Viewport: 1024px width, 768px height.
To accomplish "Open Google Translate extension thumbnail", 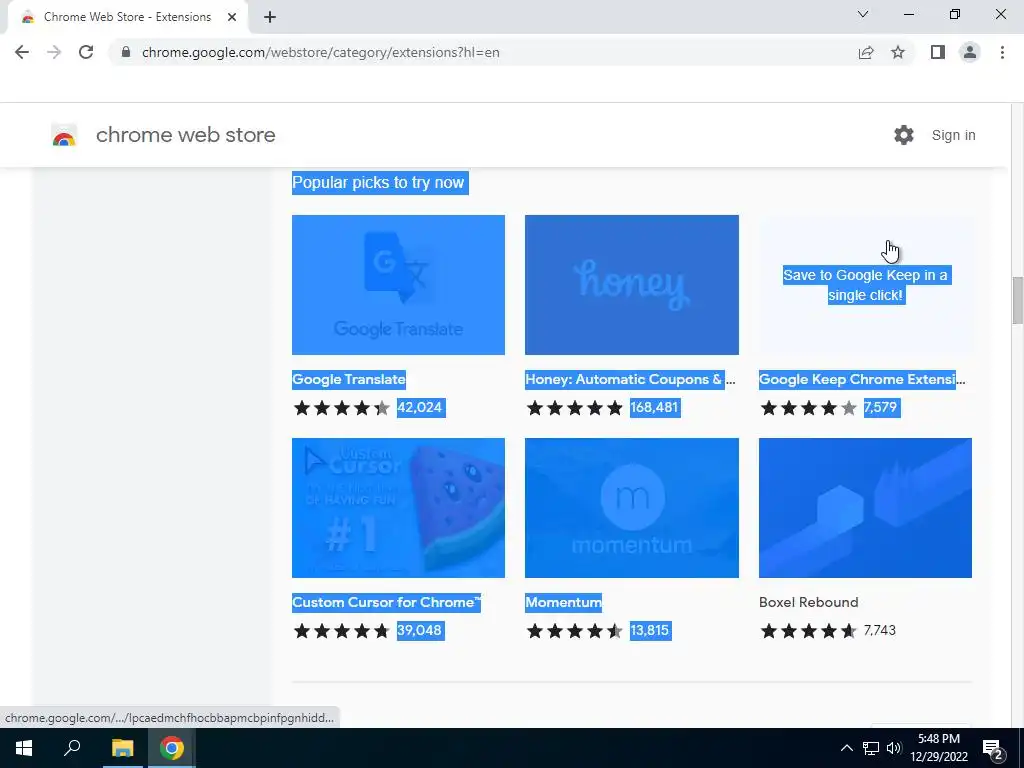I will 398,285.
